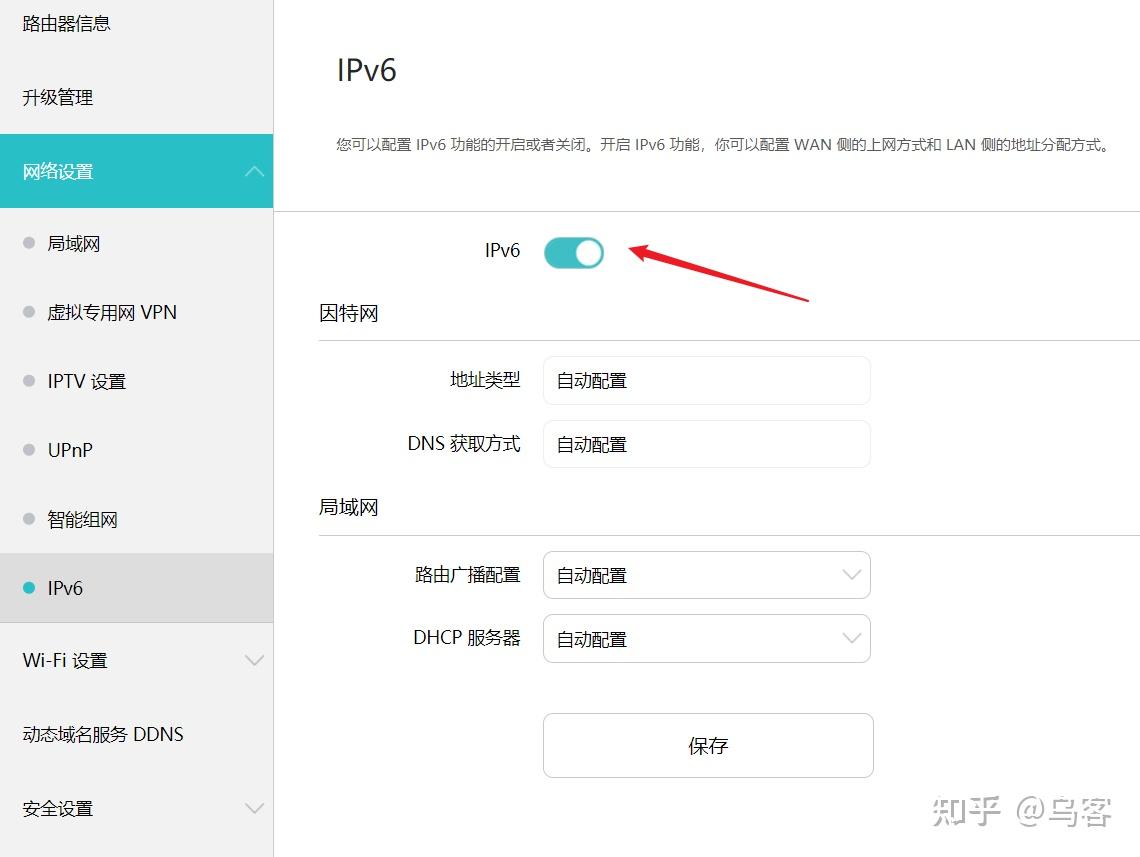Screen dimensions: 1140x857
Task: Click the bullet beside 虚拟专用网 VPN
Action: (27, 312)
